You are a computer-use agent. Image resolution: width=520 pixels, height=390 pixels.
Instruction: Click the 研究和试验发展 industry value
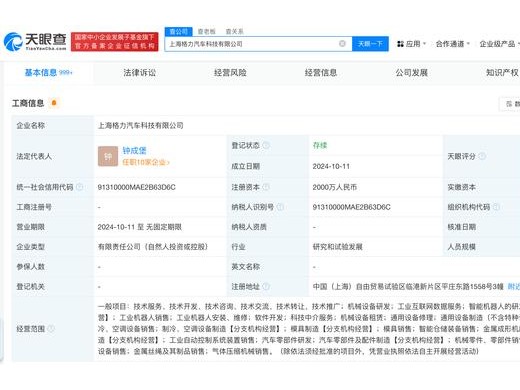[x=337, y=247]
